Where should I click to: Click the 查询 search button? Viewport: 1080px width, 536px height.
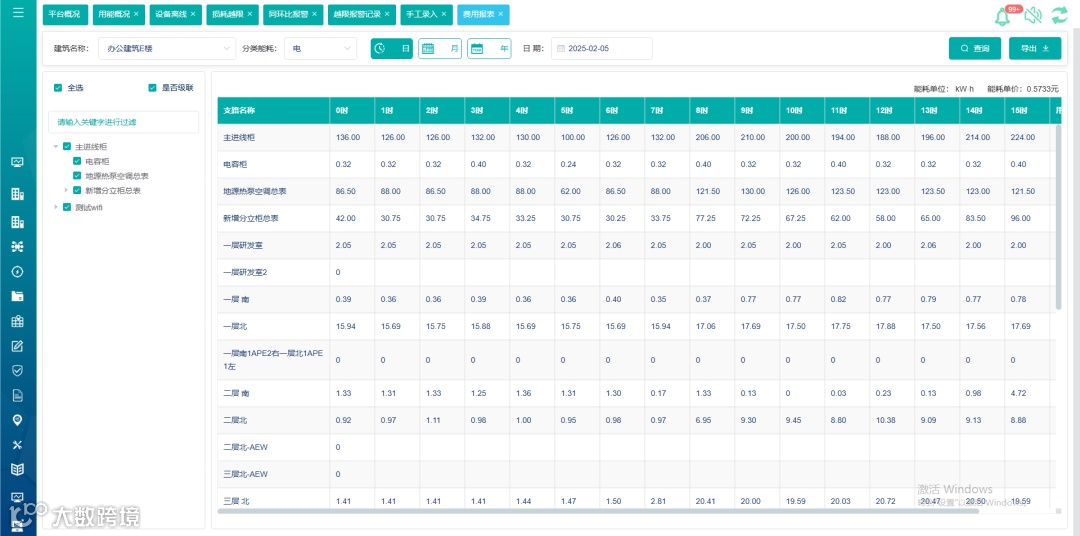point(975,48)
